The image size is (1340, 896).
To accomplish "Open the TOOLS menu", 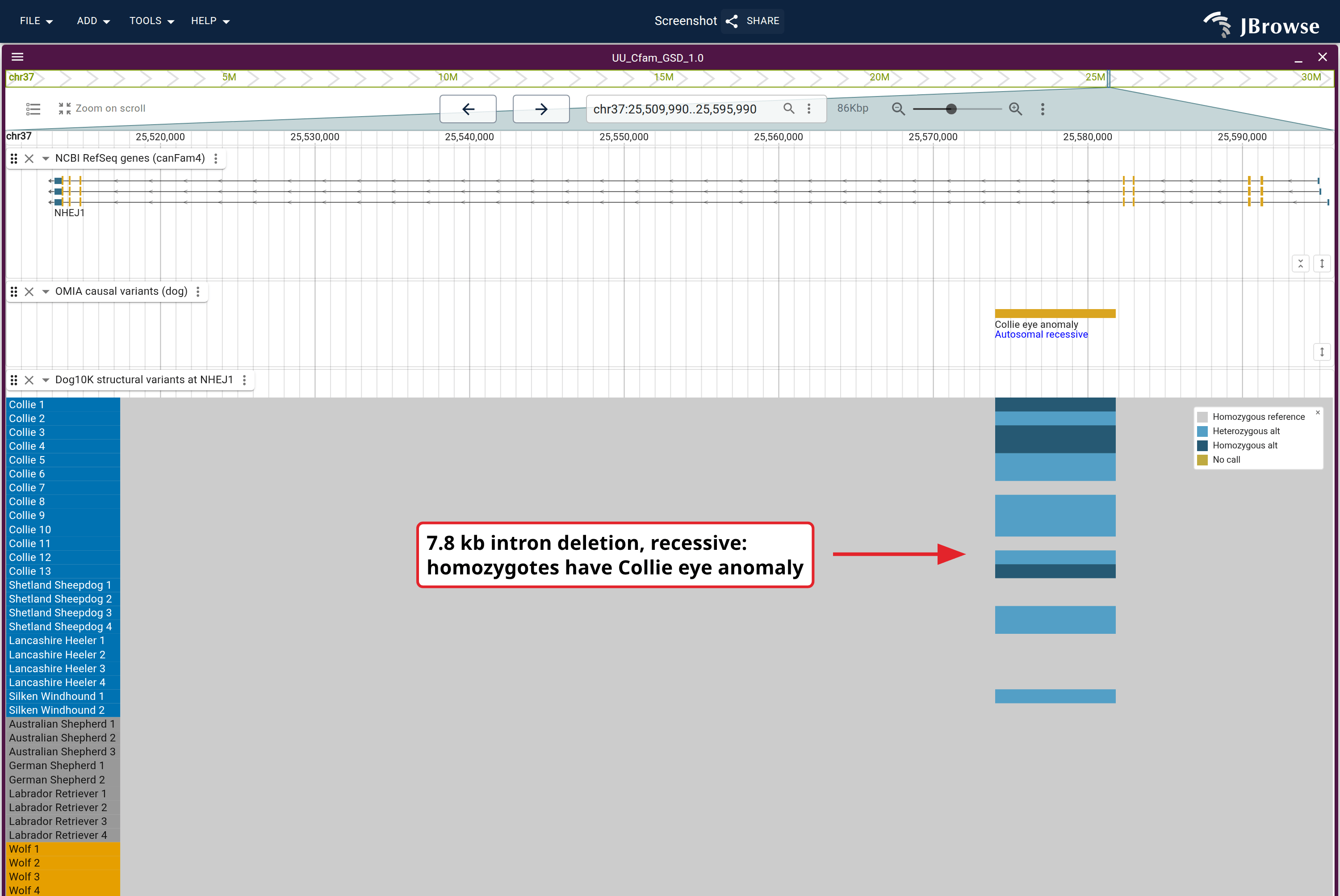I will (151, 21).
